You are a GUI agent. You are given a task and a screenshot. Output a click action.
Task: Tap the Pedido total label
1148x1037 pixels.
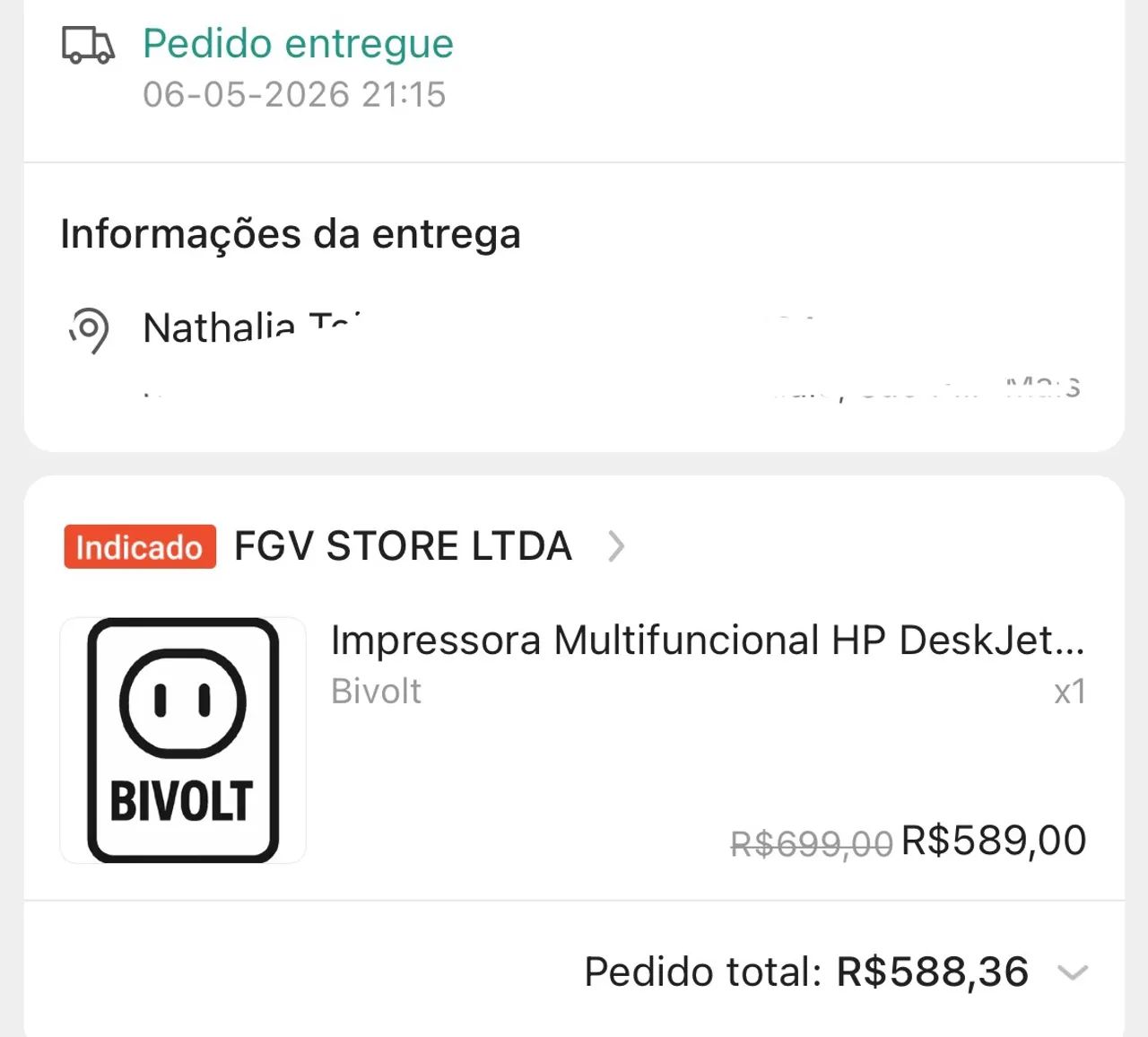coord(703,972)
